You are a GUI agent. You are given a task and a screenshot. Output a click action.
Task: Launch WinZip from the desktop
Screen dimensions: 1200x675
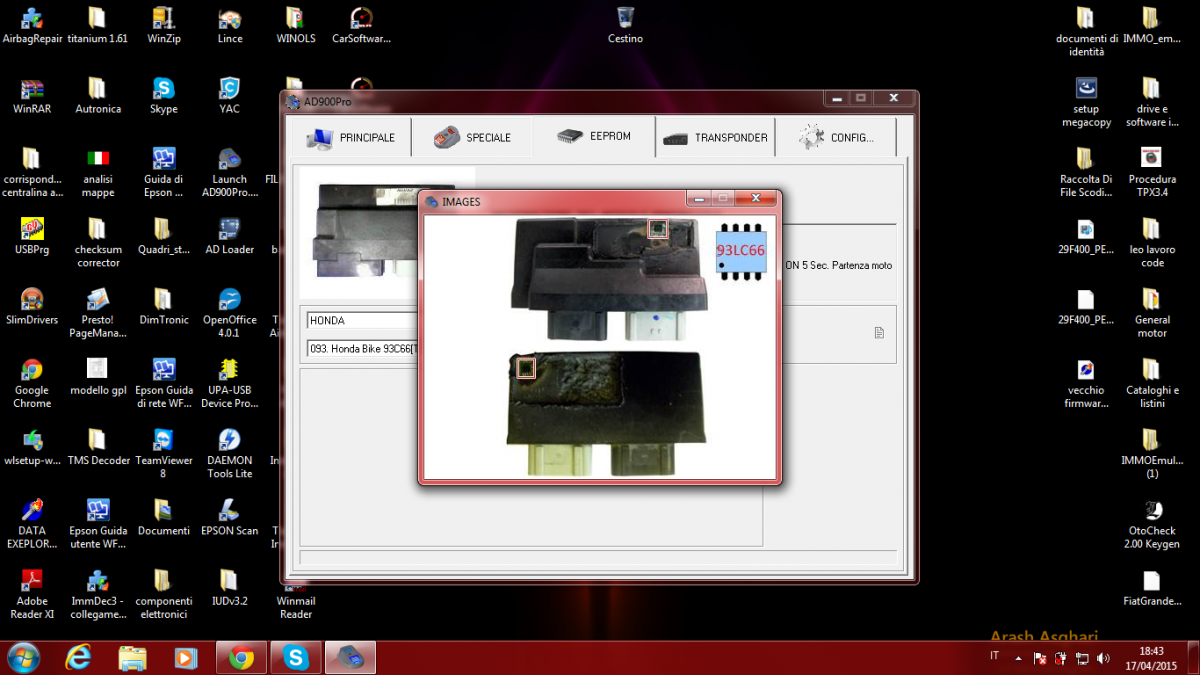[x=164, y=25]
